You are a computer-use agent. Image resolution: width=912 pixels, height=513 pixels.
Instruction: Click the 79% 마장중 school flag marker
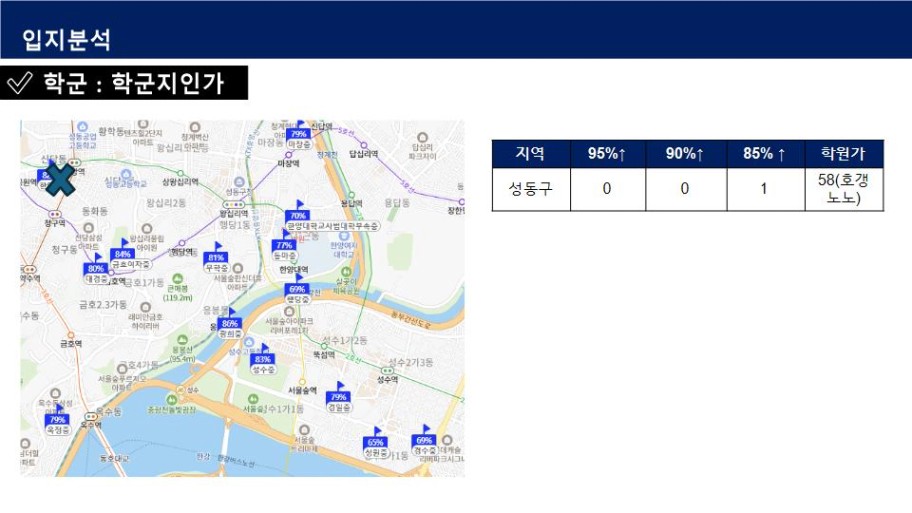[299, 135]
